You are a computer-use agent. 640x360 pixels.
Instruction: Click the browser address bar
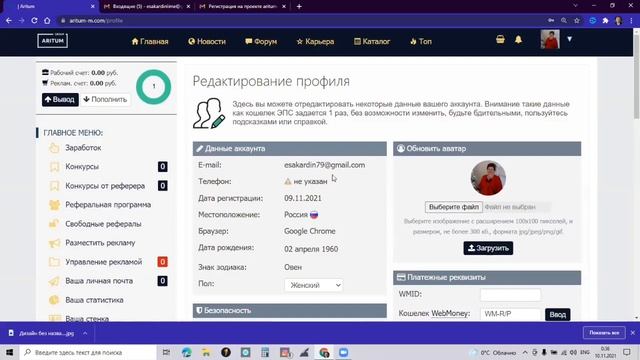(302, 20)
